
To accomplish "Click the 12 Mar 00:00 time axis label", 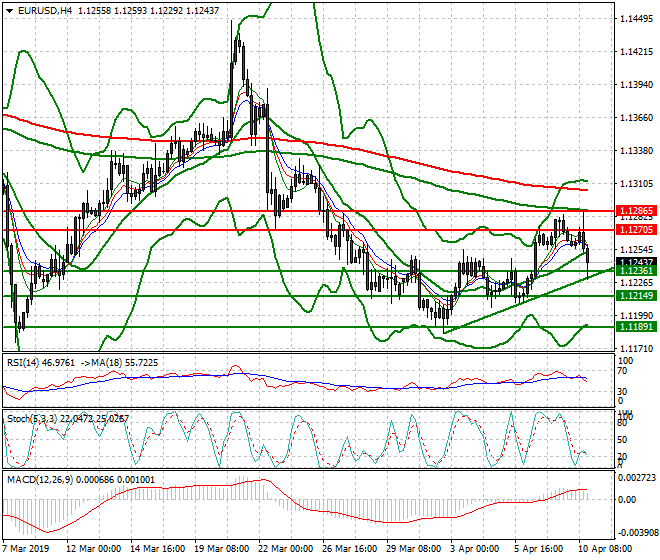I will coord(94,549).
